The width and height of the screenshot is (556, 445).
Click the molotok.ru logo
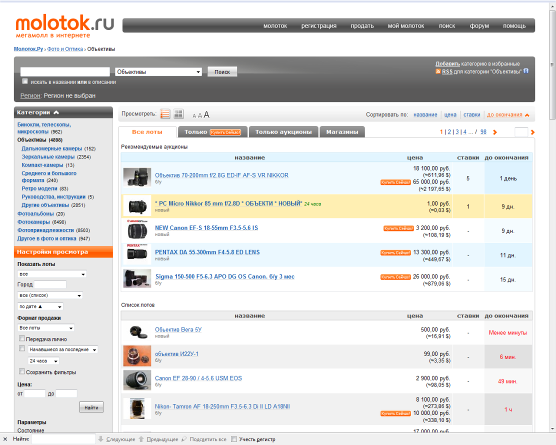point(65,26)
